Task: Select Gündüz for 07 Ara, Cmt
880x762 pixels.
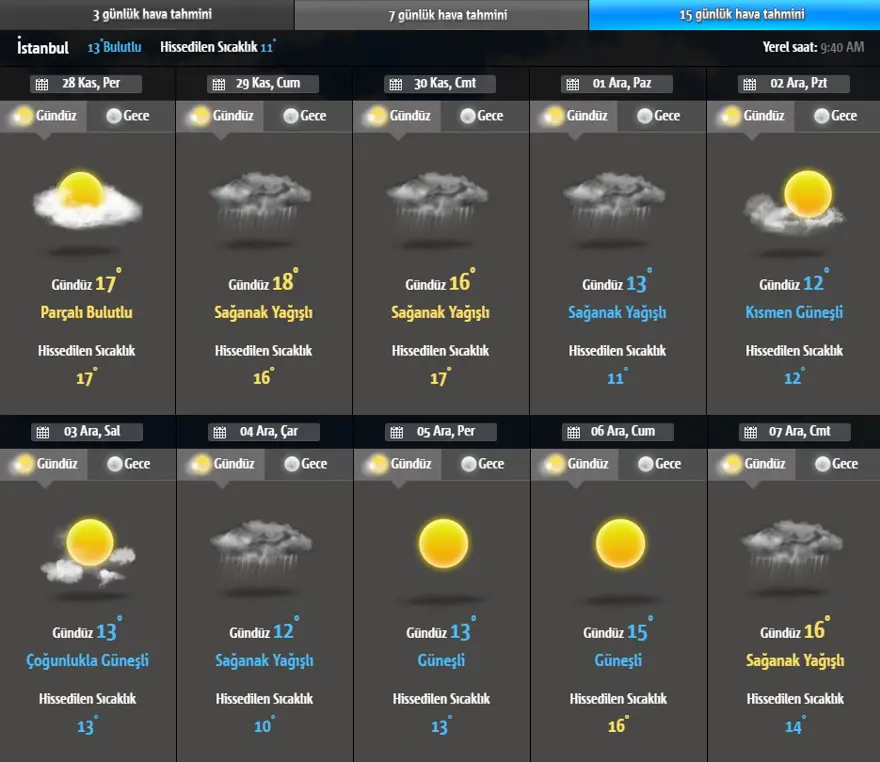Action: pos(752,464)
